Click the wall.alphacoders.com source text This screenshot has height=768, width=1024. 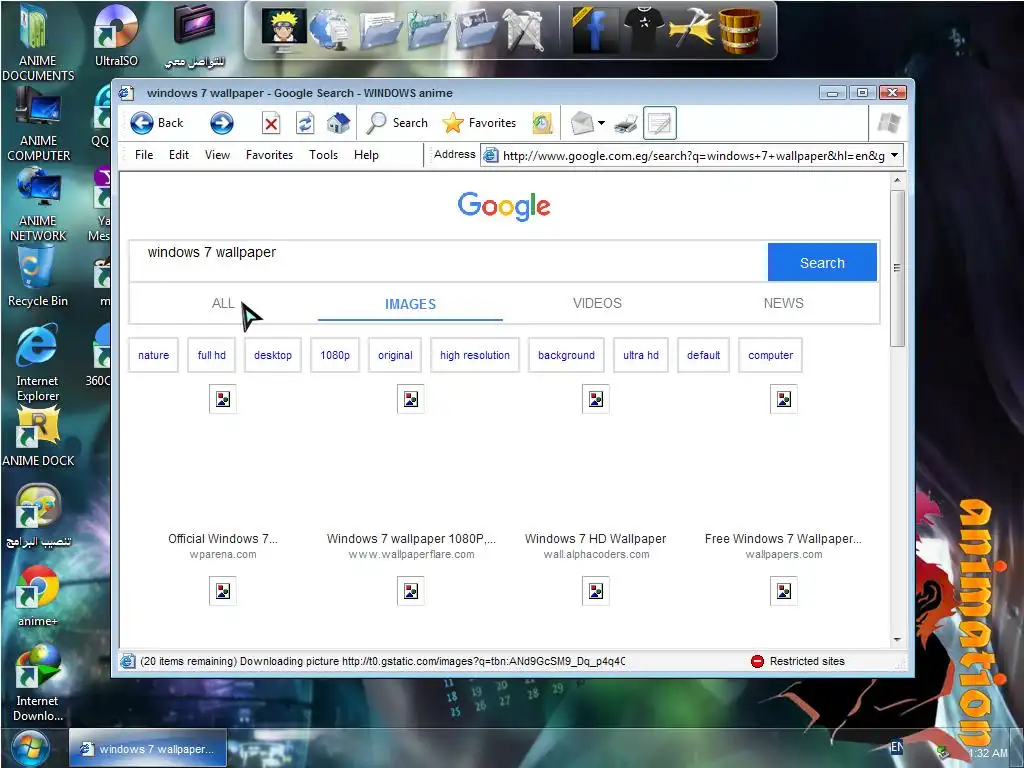pos(596,554)
